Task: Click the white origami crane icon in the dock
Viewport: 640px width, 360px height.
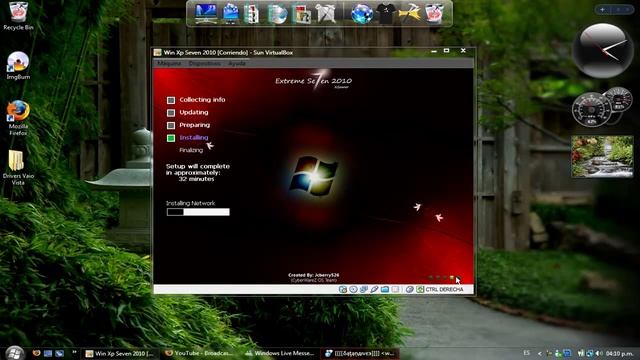Action: tap(326, 13)
